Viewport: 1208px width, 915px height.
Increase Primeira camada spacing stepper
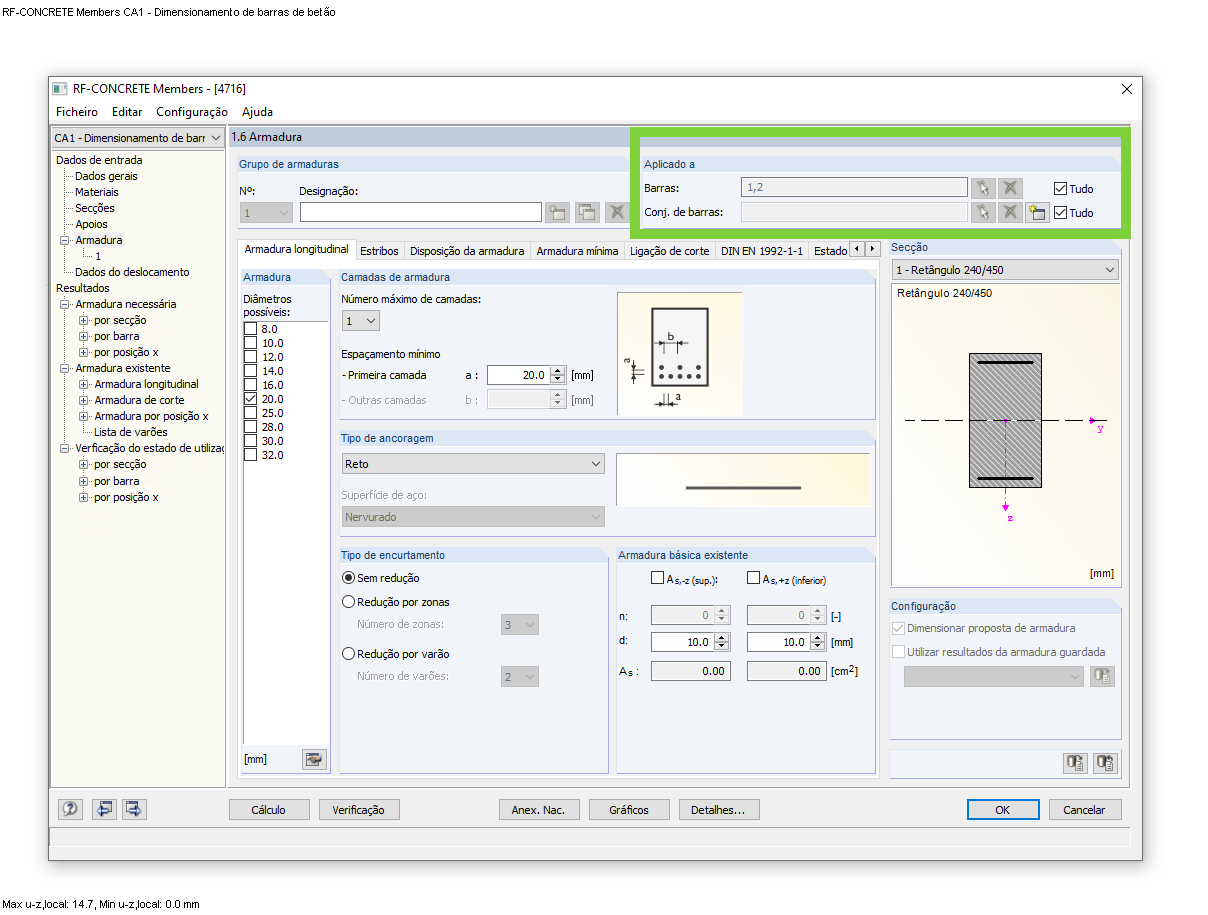point(559,371)
